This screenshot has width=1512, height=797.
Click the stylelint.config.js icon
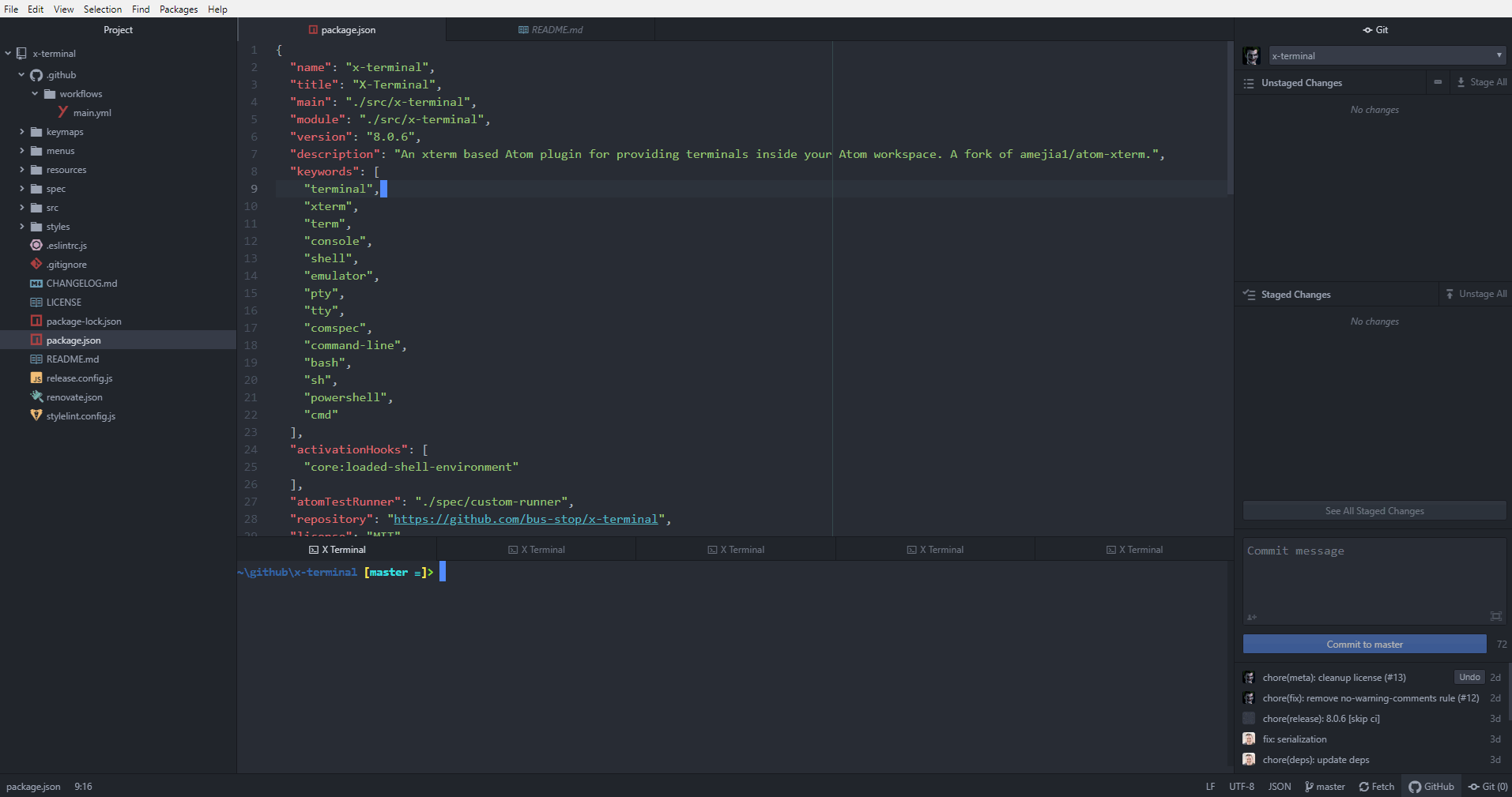[x=36, y=415]
